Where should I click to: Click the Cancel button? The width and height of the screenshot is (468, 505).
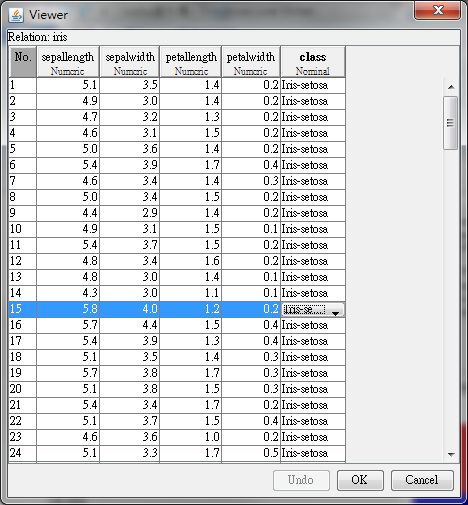click(422, 480)
